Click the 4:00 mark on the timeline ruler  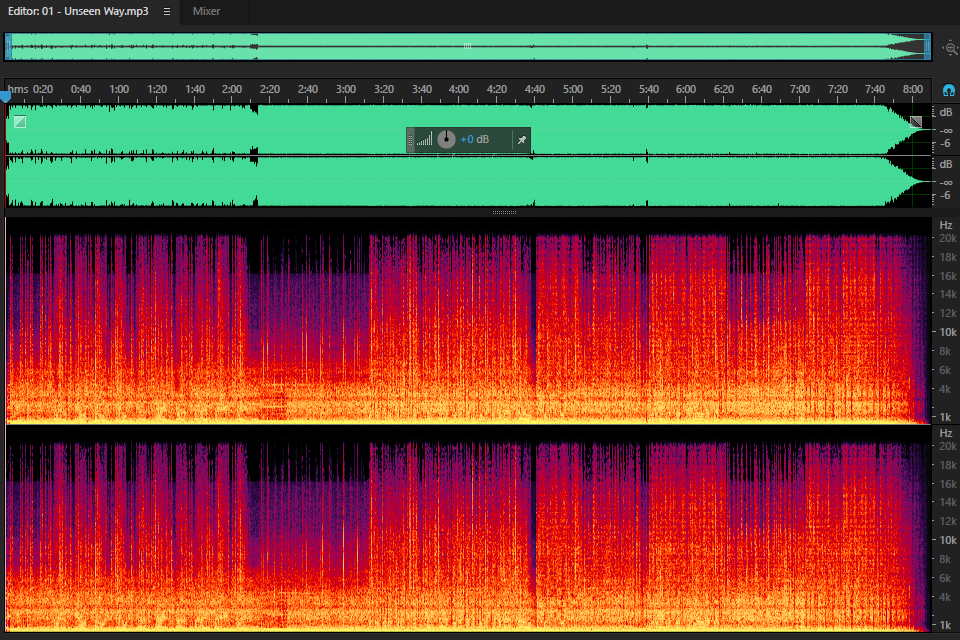coord(459,89)
